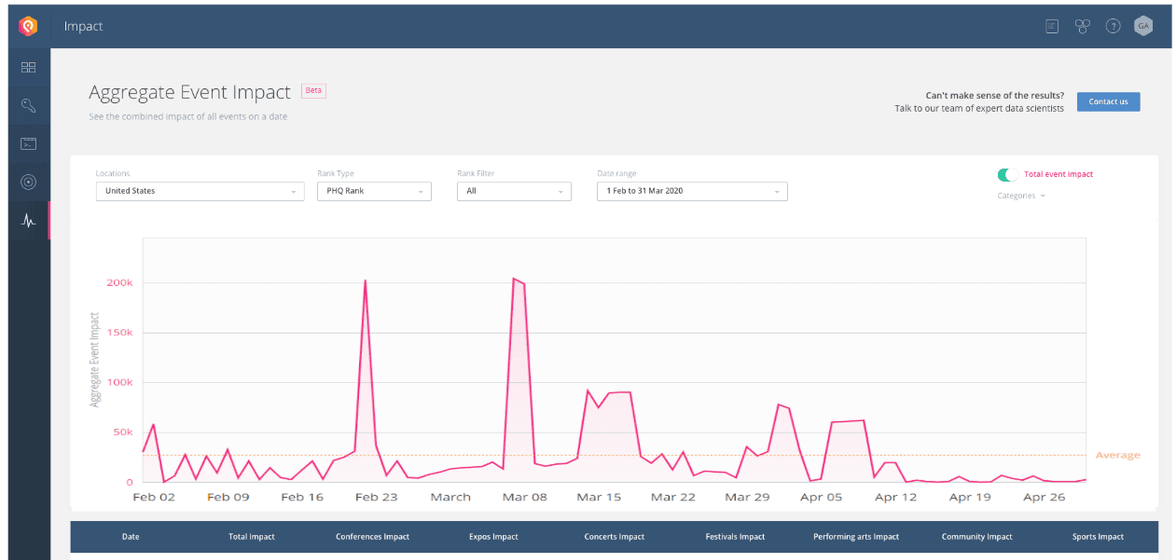Open the Date range dropdown
This screenshot has width=1176, height=560.
(692, 191)
